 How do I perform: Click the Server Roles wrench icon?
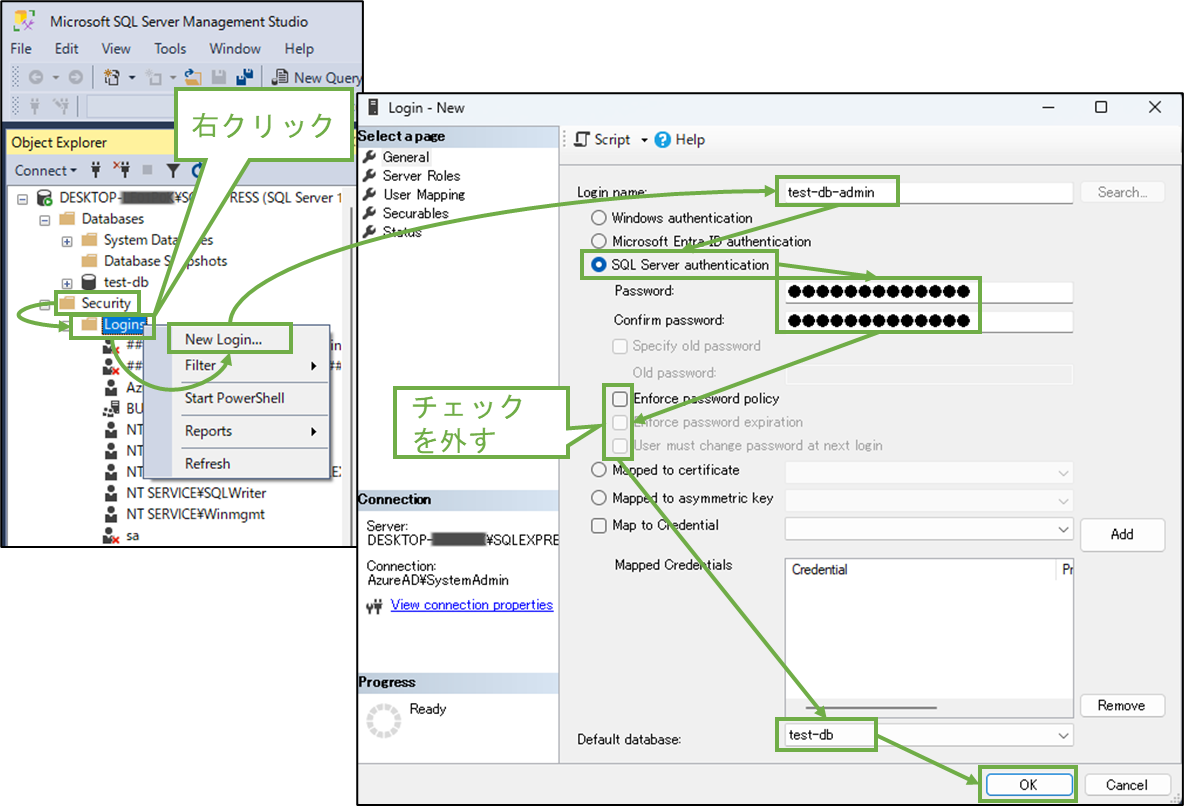click(x=369, y=175)
